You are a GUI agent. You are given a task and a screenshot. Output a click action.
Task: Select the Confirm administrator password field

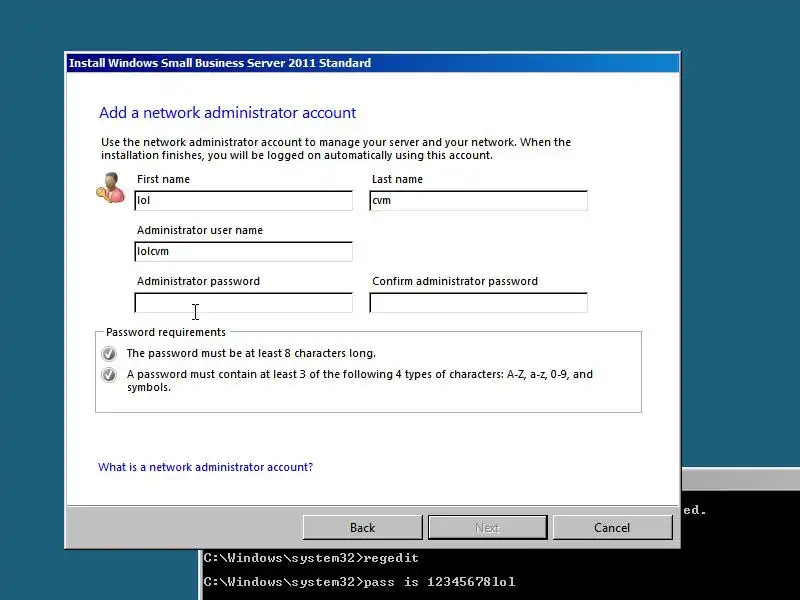478,303
